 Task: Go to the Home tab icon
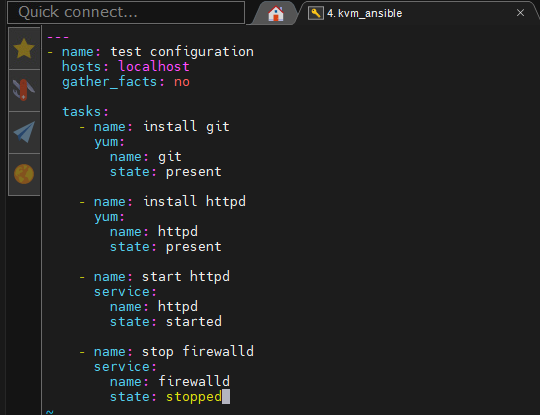pos(276,13)
